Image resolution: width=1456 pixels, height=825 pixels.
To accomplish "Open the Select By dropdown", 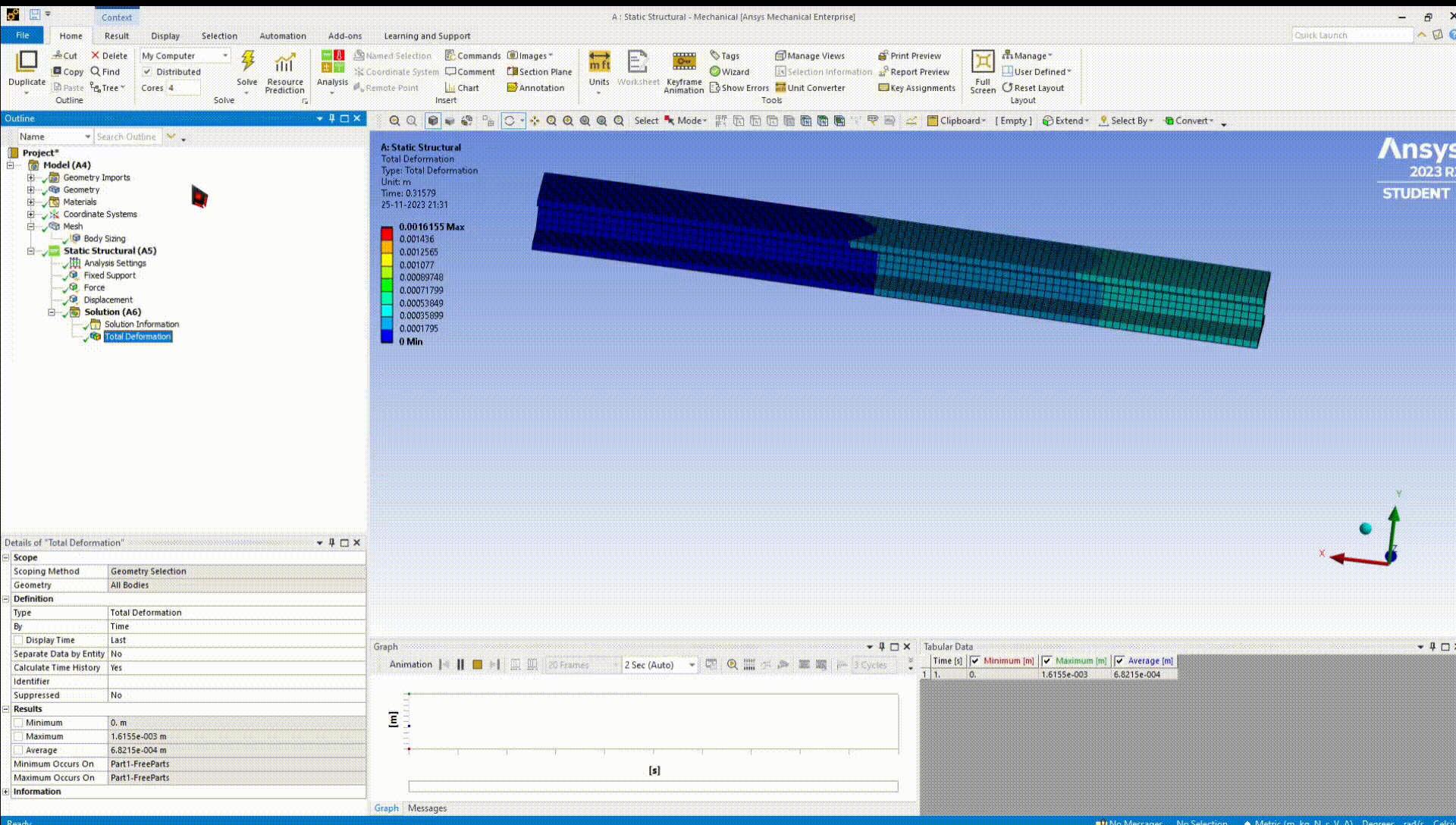I will (1126, 121).
